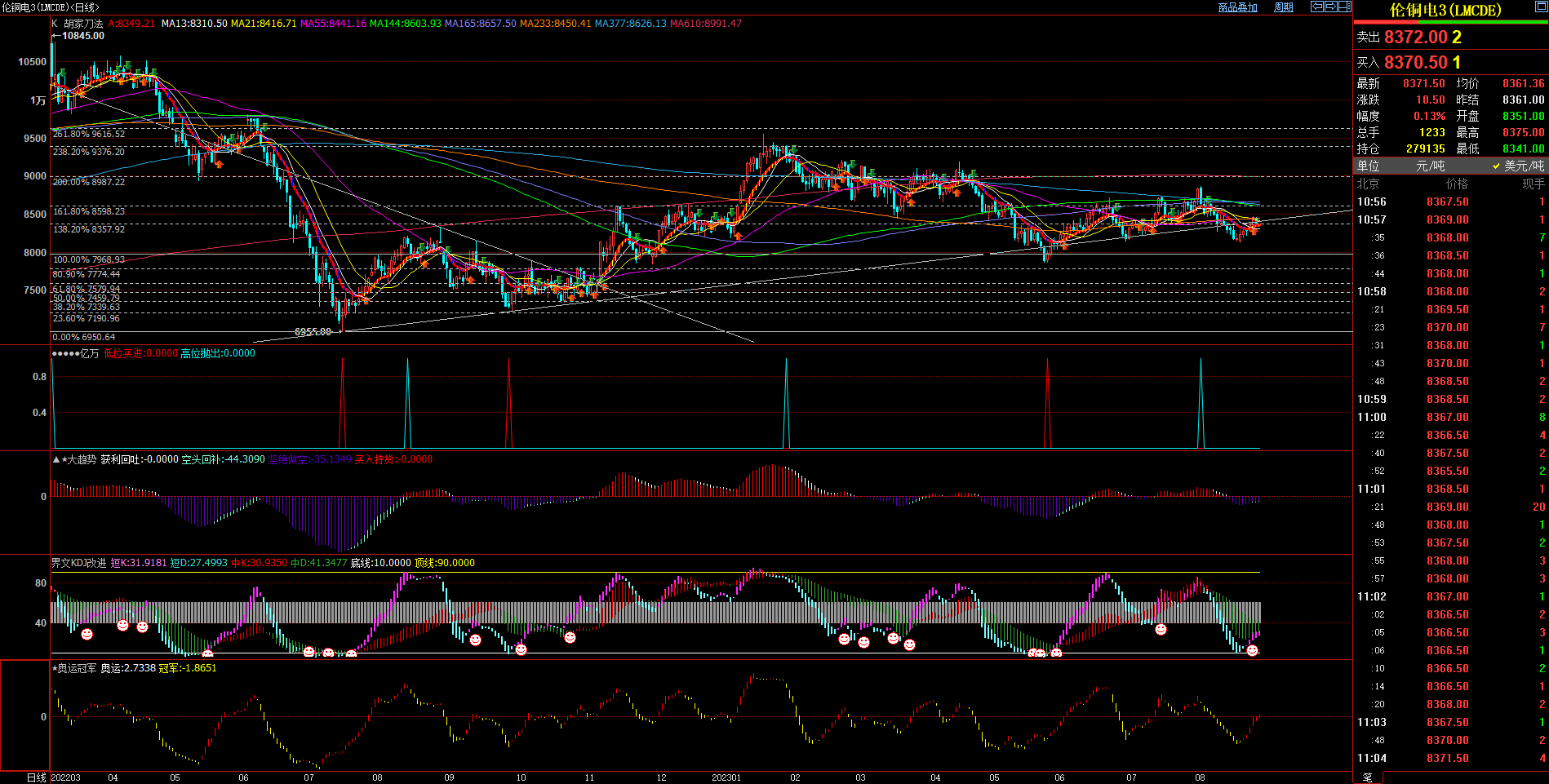
Task: Click the 卖出 sell price 8372.00
Action: click(1416, 37)
